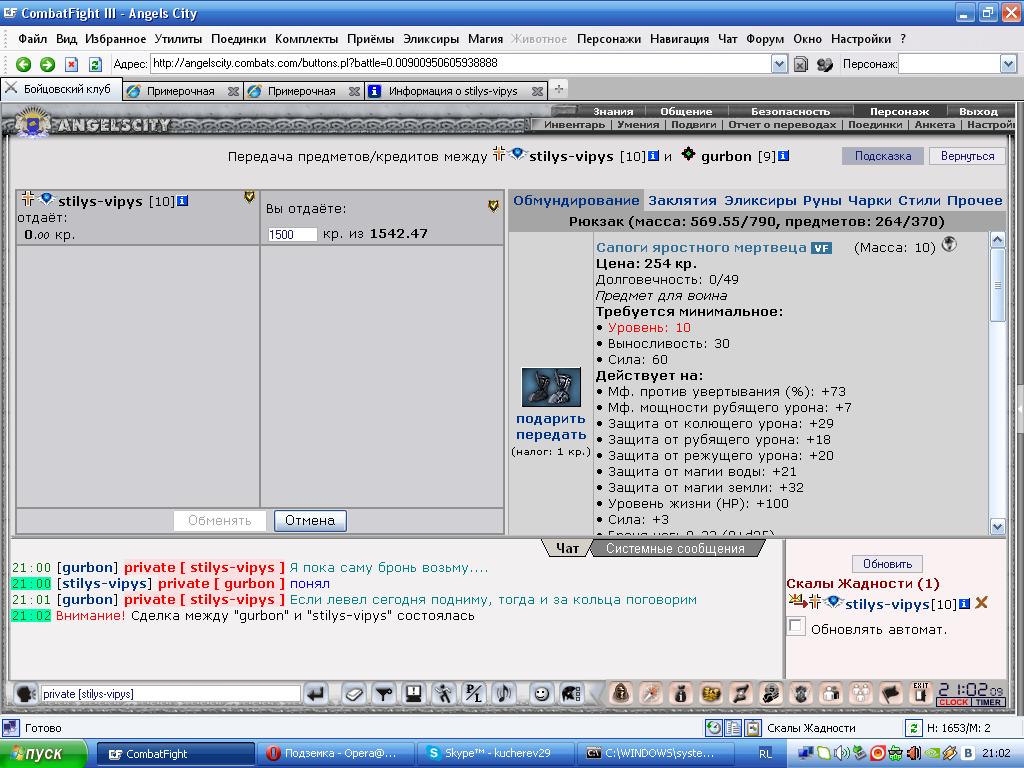1024x768 pixels.
Task: Open gurbon info icon in header
Action: click(x=784, y=156)
